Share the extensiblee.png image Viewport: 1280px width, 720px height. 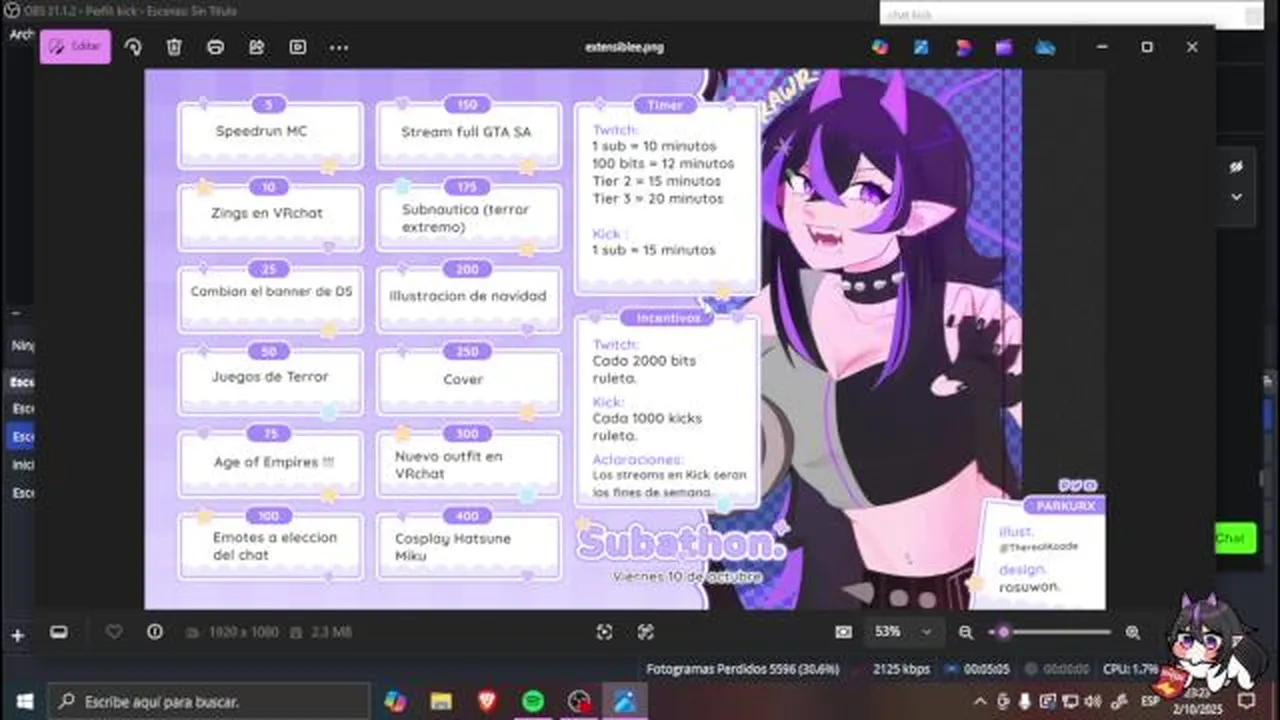click(256, 47)
